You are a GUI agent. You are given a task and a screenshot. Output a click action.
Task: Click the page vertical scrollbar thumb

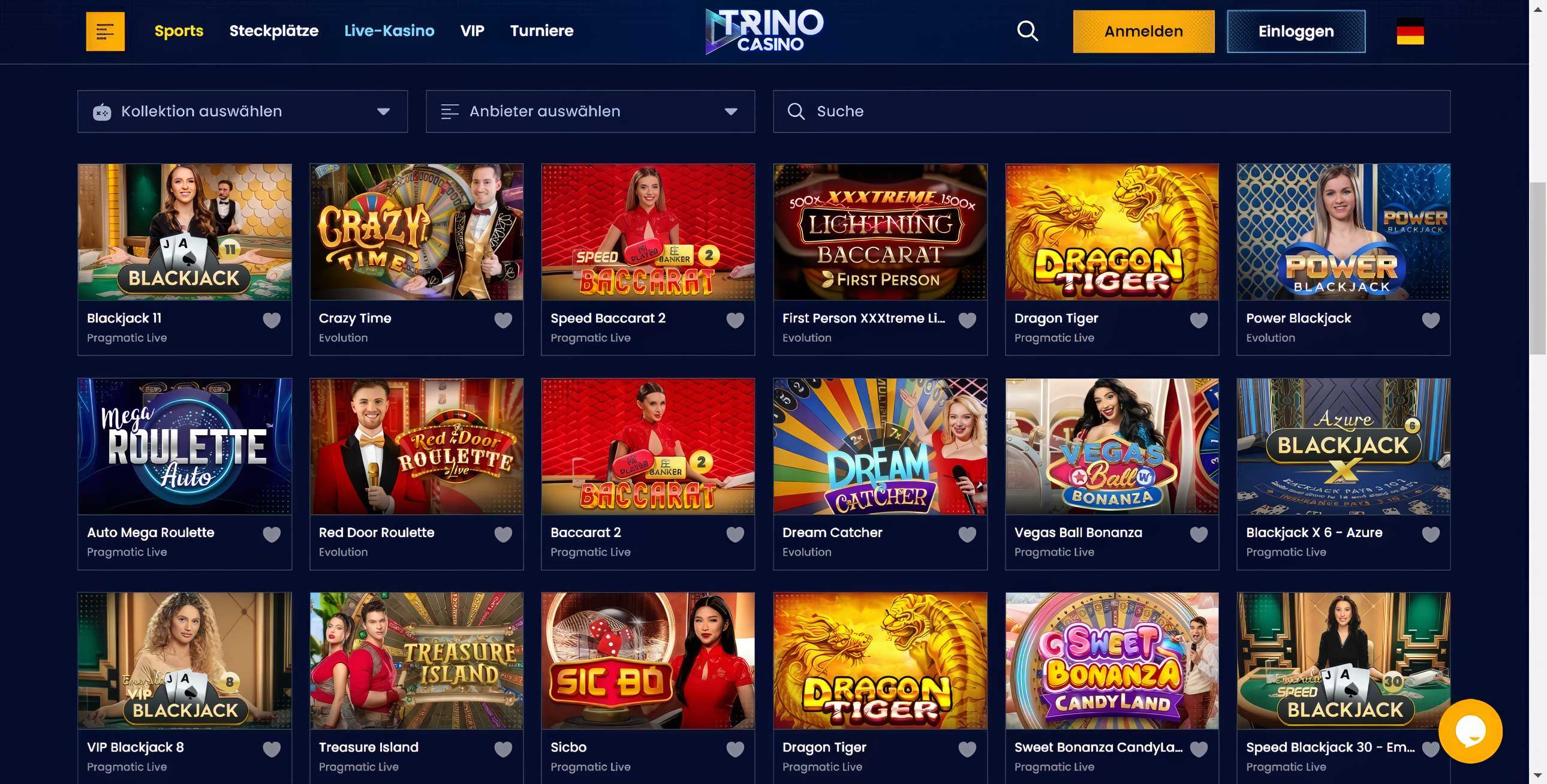pos(1537,269)
